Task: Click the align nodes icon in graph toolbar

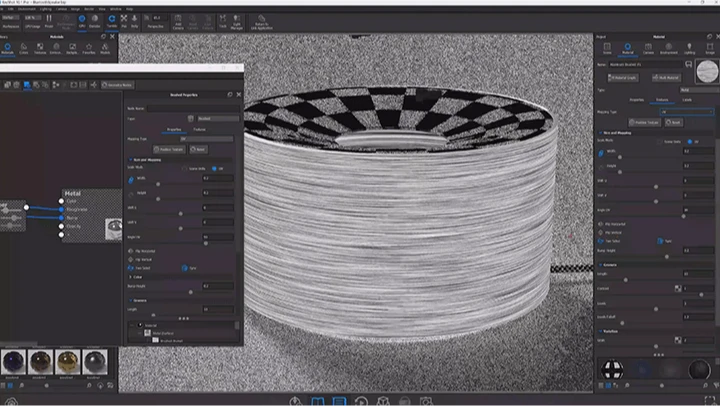Action: (56, 85)
